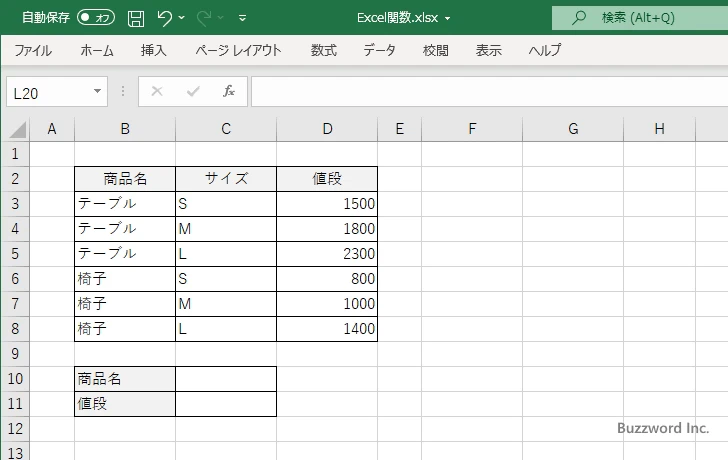This screenshot has width=728, height=460.
Task: Open the ファイル tab
Action: tap(33, 50)
